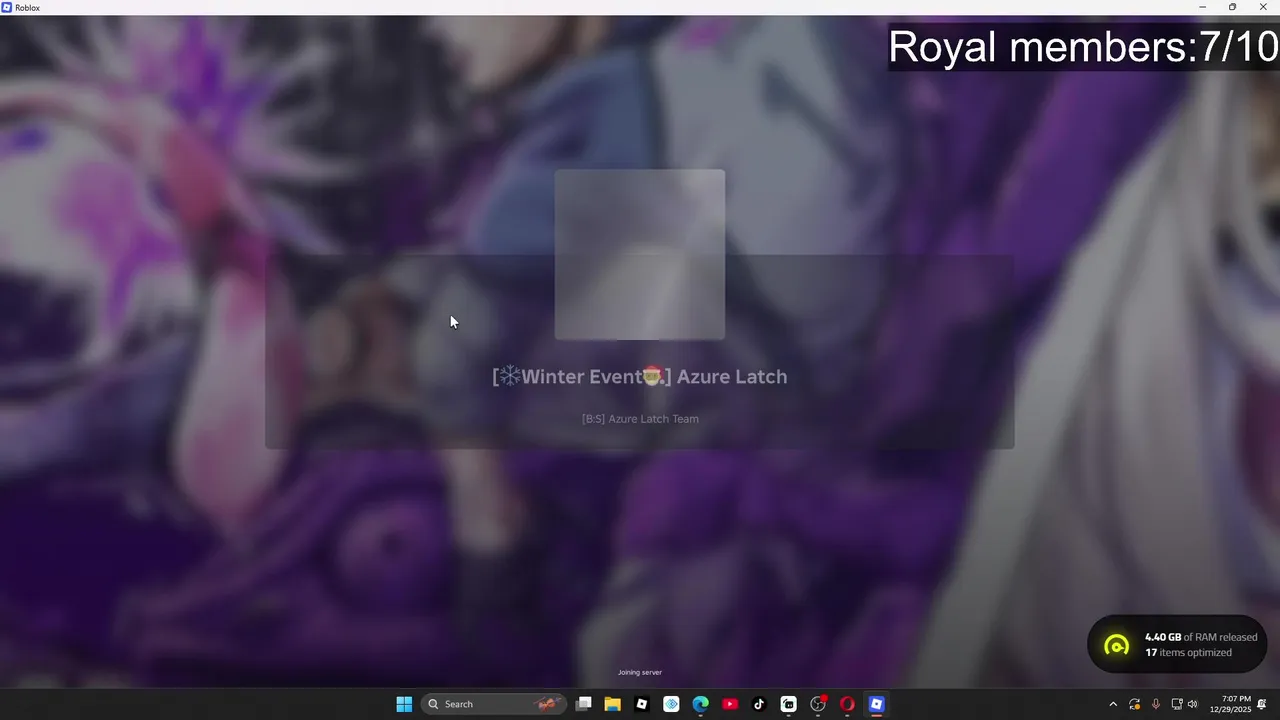Click the '17 items optimized' text
This screenshot has height=720, width=1280.
tap(1188, 652)
